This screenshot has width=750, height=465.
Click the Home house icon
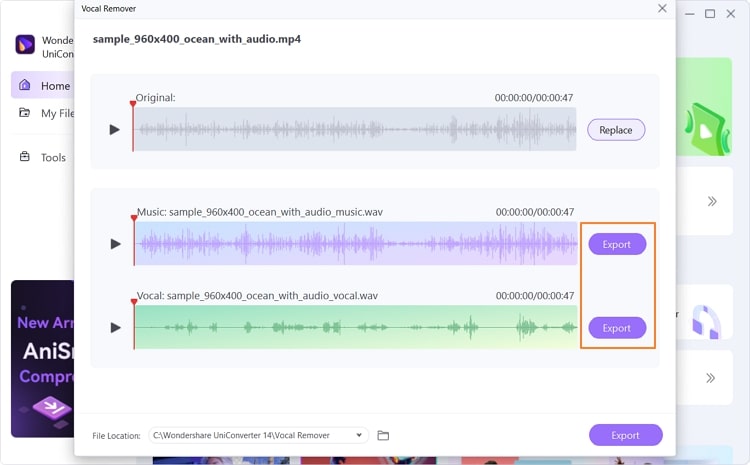24,85
